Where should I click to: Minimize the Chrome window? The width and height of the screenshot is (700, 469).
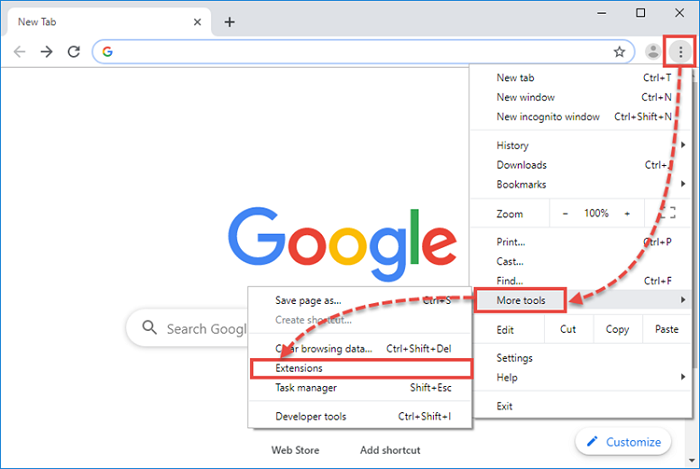tap(601, 13)
